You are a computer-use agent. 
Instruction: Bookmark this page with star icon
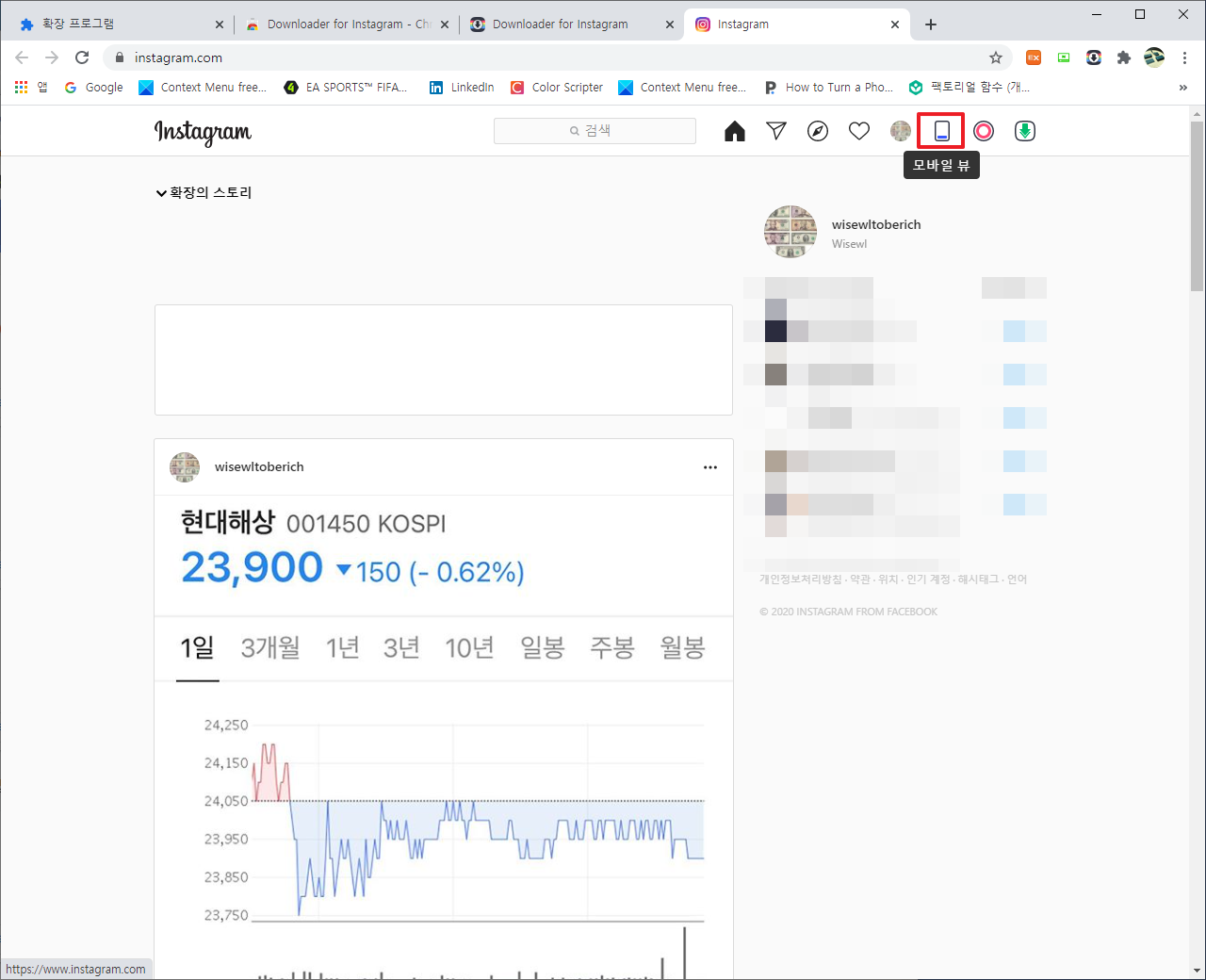996,57
